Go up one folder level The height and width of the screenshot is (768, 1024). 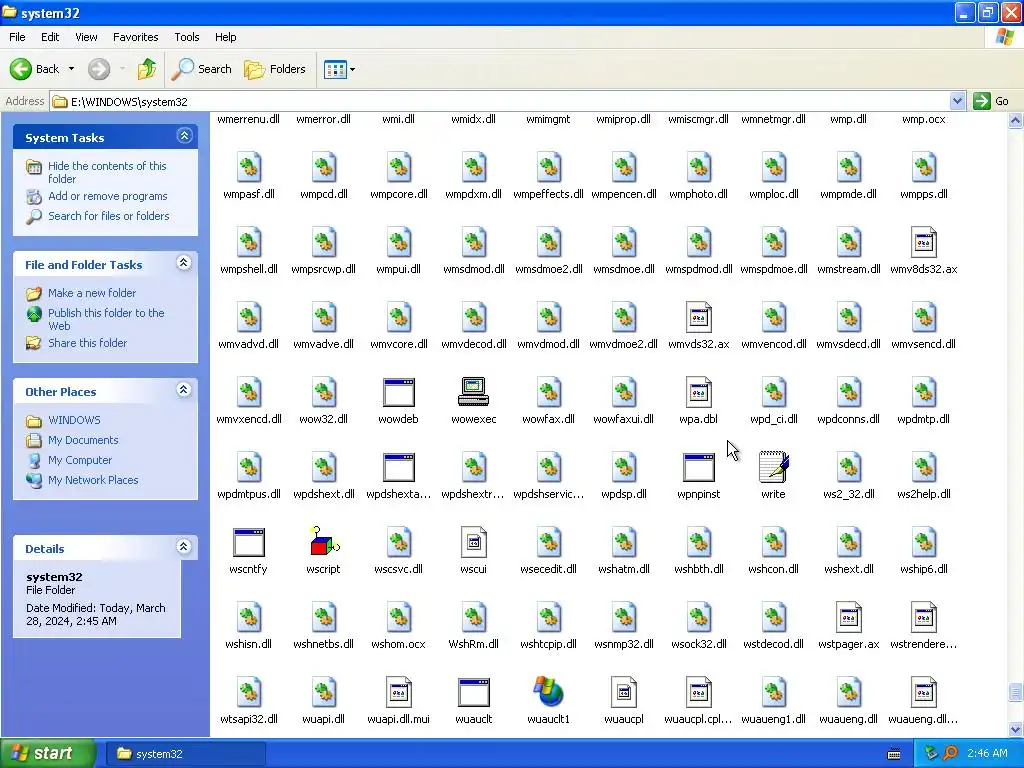[x=147, y=69]
